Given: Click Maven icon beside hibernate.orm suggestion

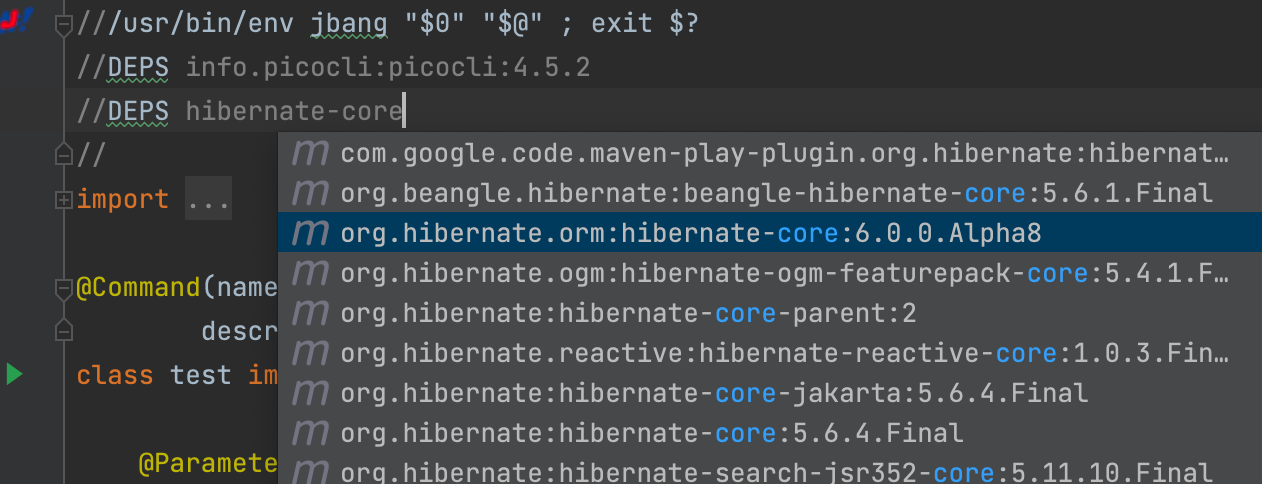Looking at the screenshot, I should coord(310,234).
